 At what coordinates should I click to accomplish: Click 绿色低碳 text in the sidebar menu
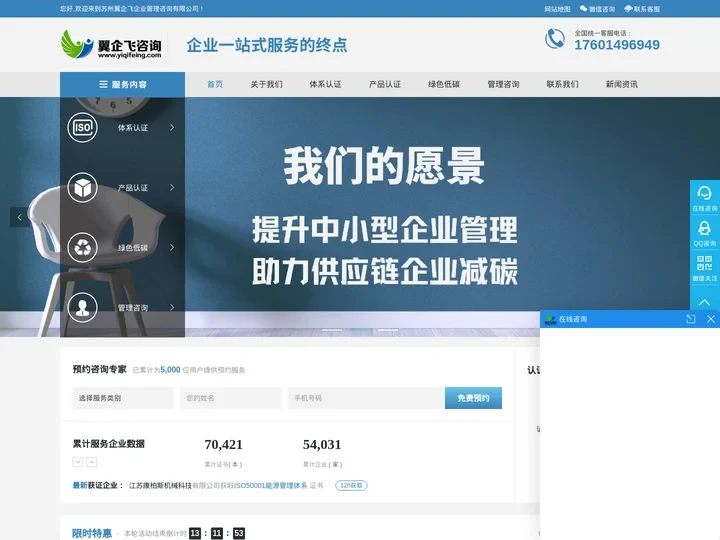(x=133, y=248)
